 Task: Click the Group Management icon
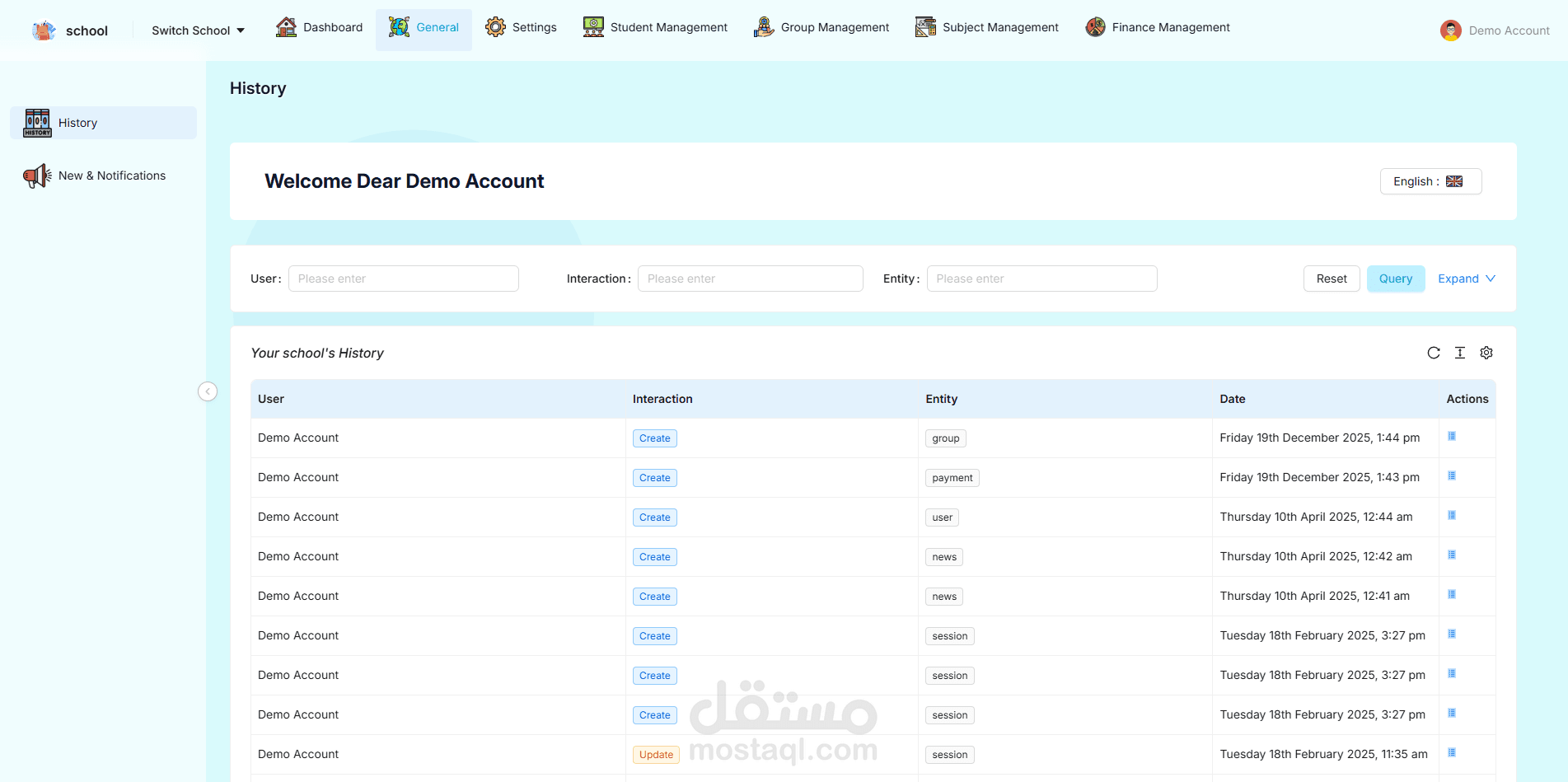click(x=764, y=27)
